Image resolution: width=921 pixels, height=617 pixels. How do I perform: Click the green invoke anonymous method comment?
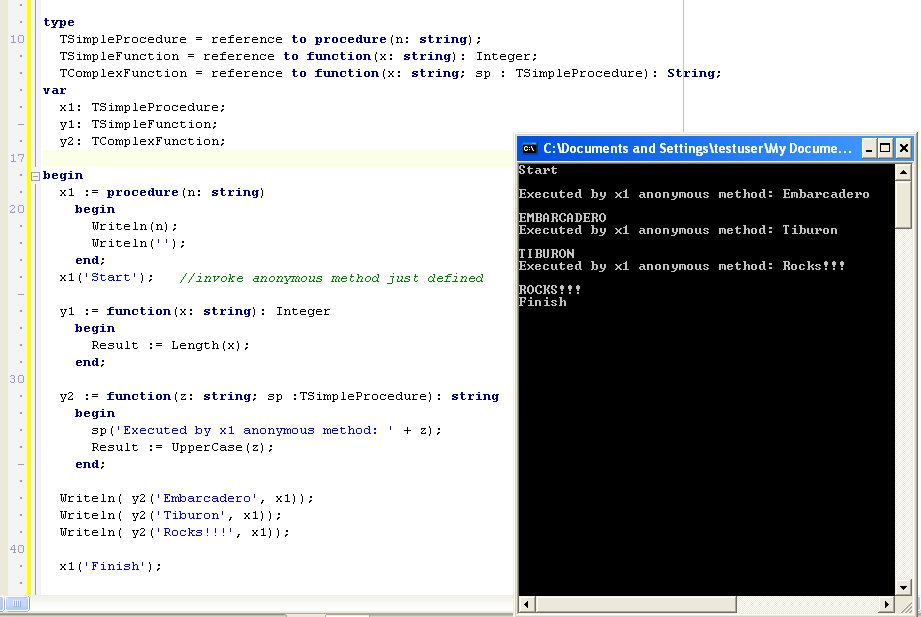coord(331,278)
